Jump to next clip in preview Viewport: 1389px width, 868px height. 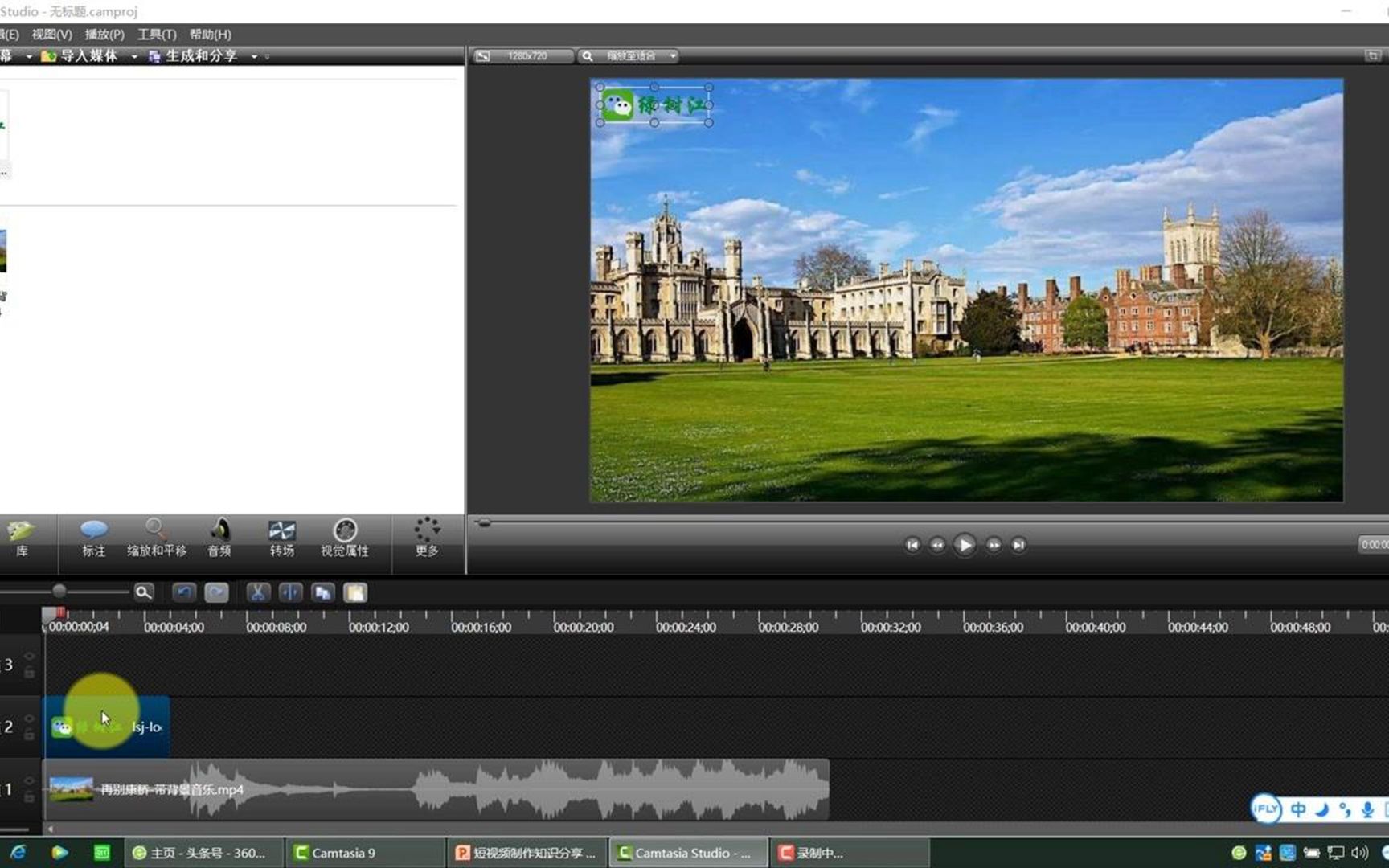(x=1018, y=545)
